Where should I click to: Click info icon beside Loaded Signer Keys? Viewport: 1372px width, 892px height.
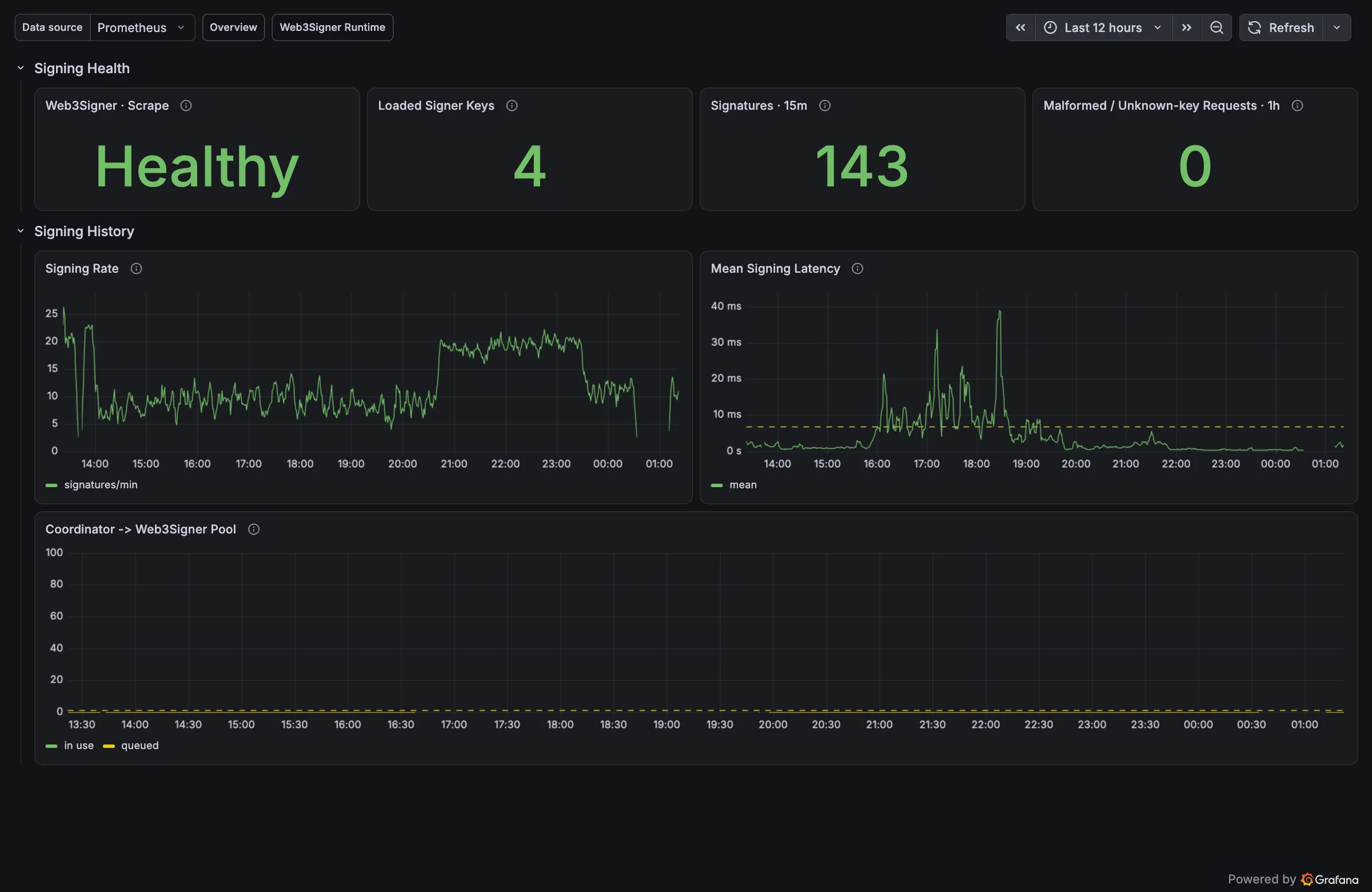(x=511, y=106)
